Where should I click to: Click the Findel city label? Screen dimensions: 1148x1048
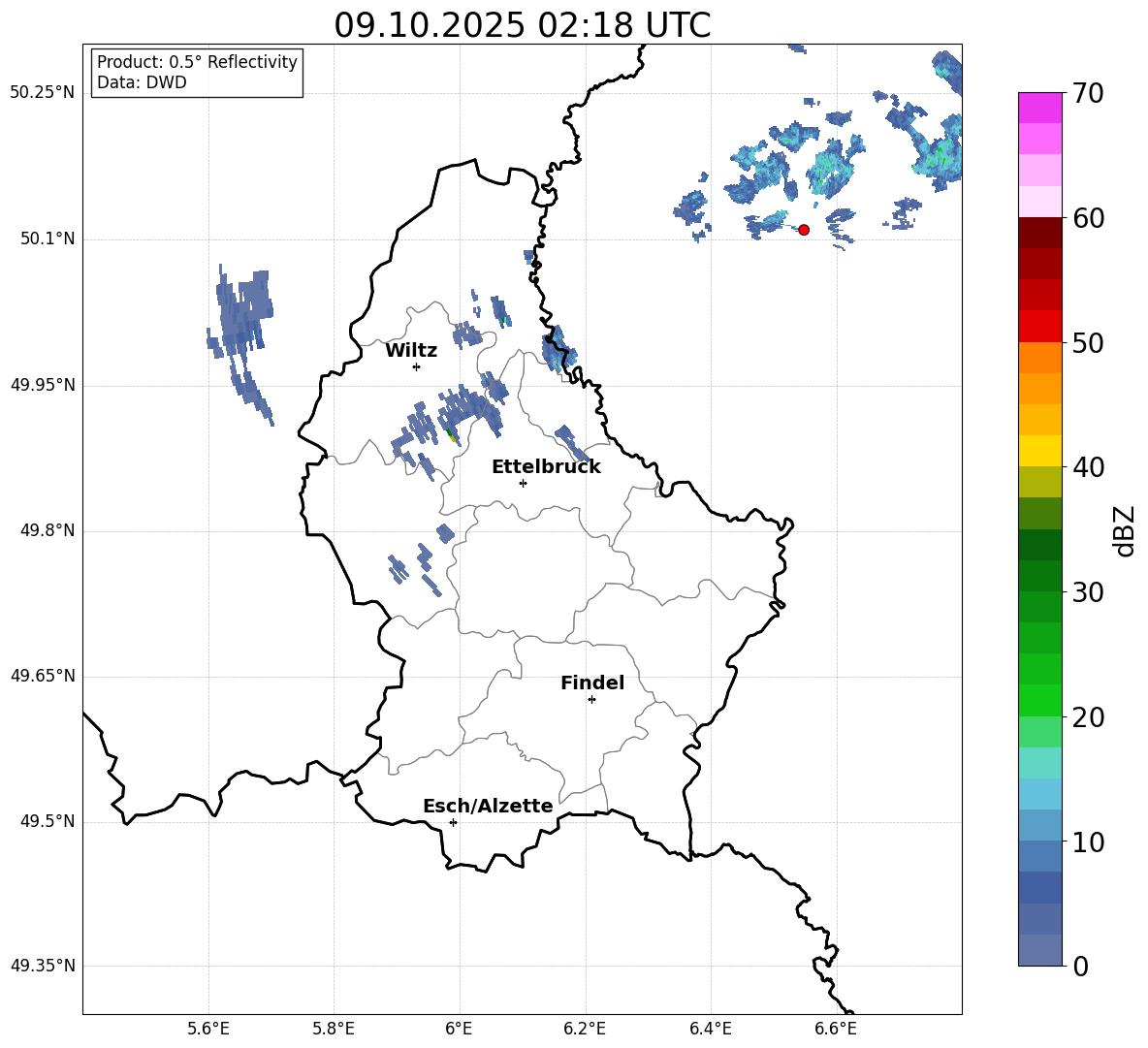[x=592, y=683]
